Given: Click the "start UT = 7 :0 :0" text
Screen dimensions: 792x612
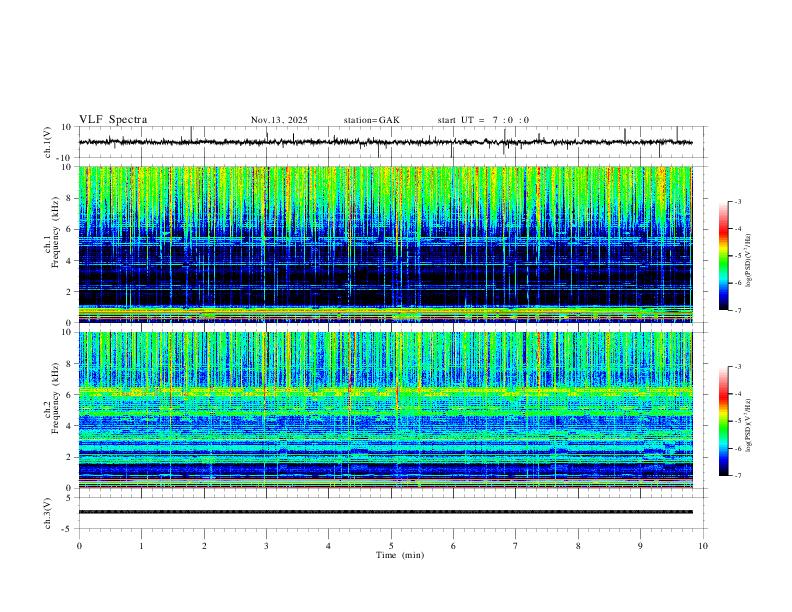Looking at the screenshot, I should (x=483, y=120).
